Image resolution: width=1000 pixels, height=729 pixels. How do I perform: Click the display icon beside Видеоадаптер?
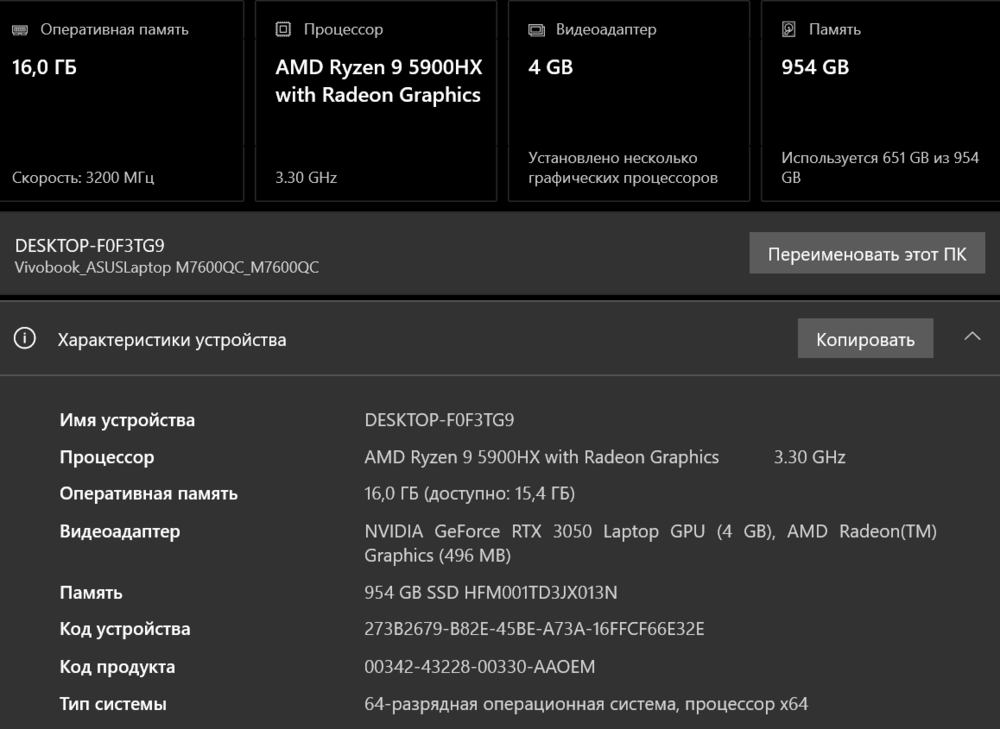pyautogui.click(x=536, y=30)
